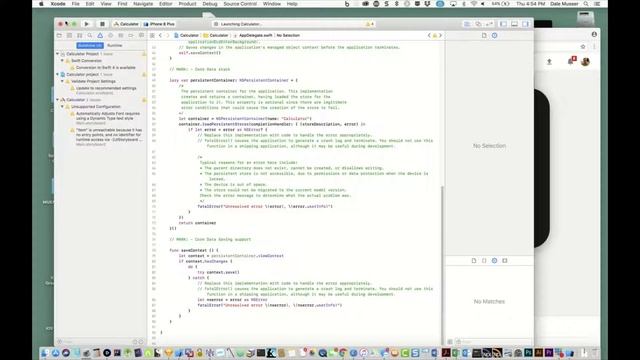This screenshot has height=360, width=640.
Task: Stop the running task in Xcode
Action: [102, 24]
